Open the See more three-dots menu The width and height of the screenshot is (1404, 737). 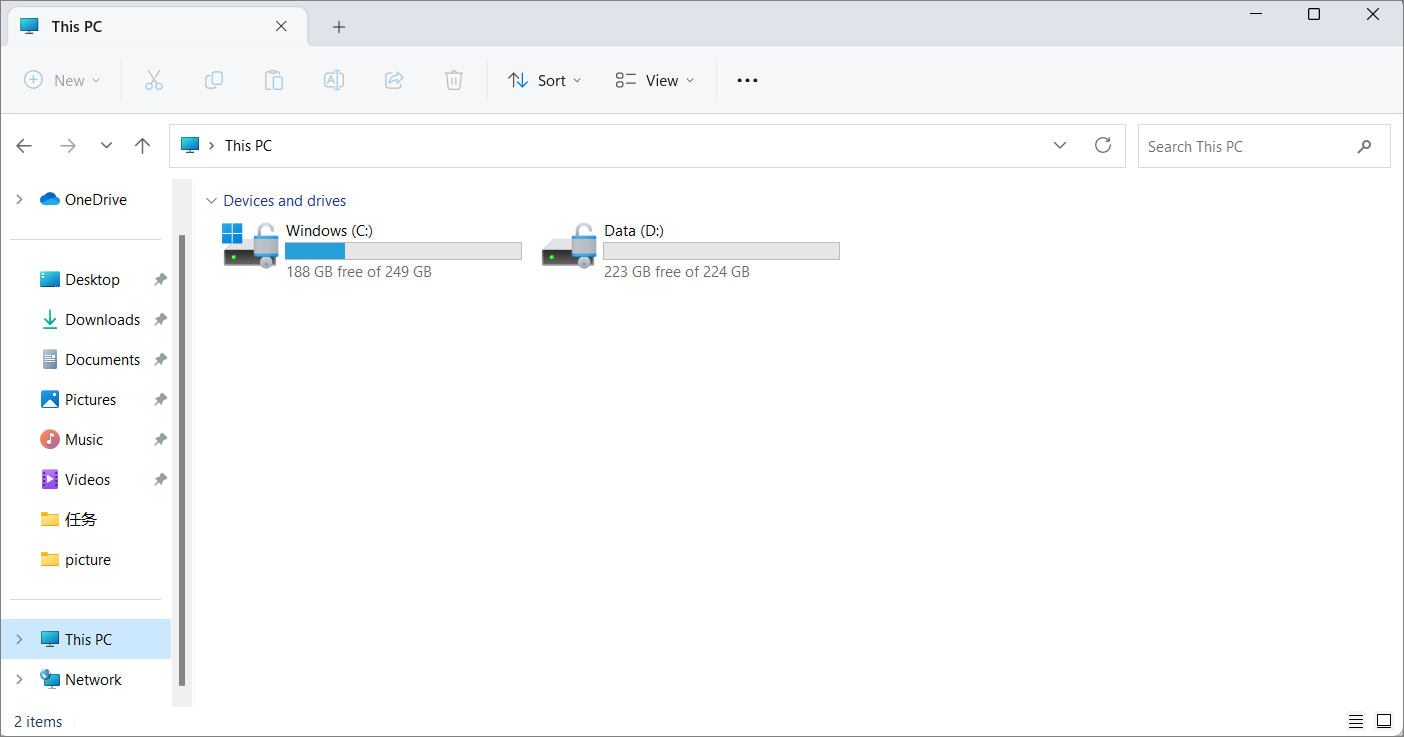747,80
